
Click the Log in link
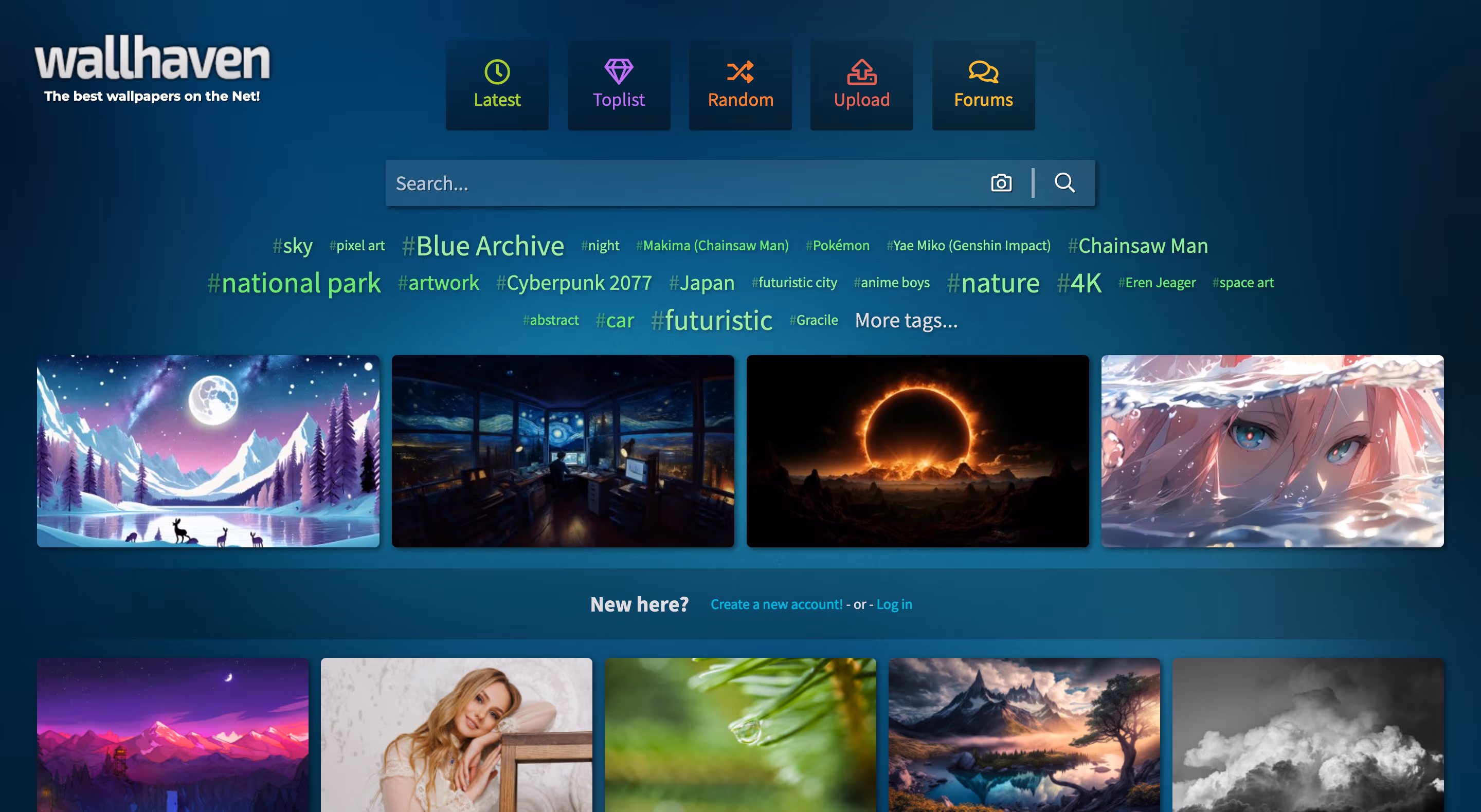pyautogui.click(x=894, y=604)
